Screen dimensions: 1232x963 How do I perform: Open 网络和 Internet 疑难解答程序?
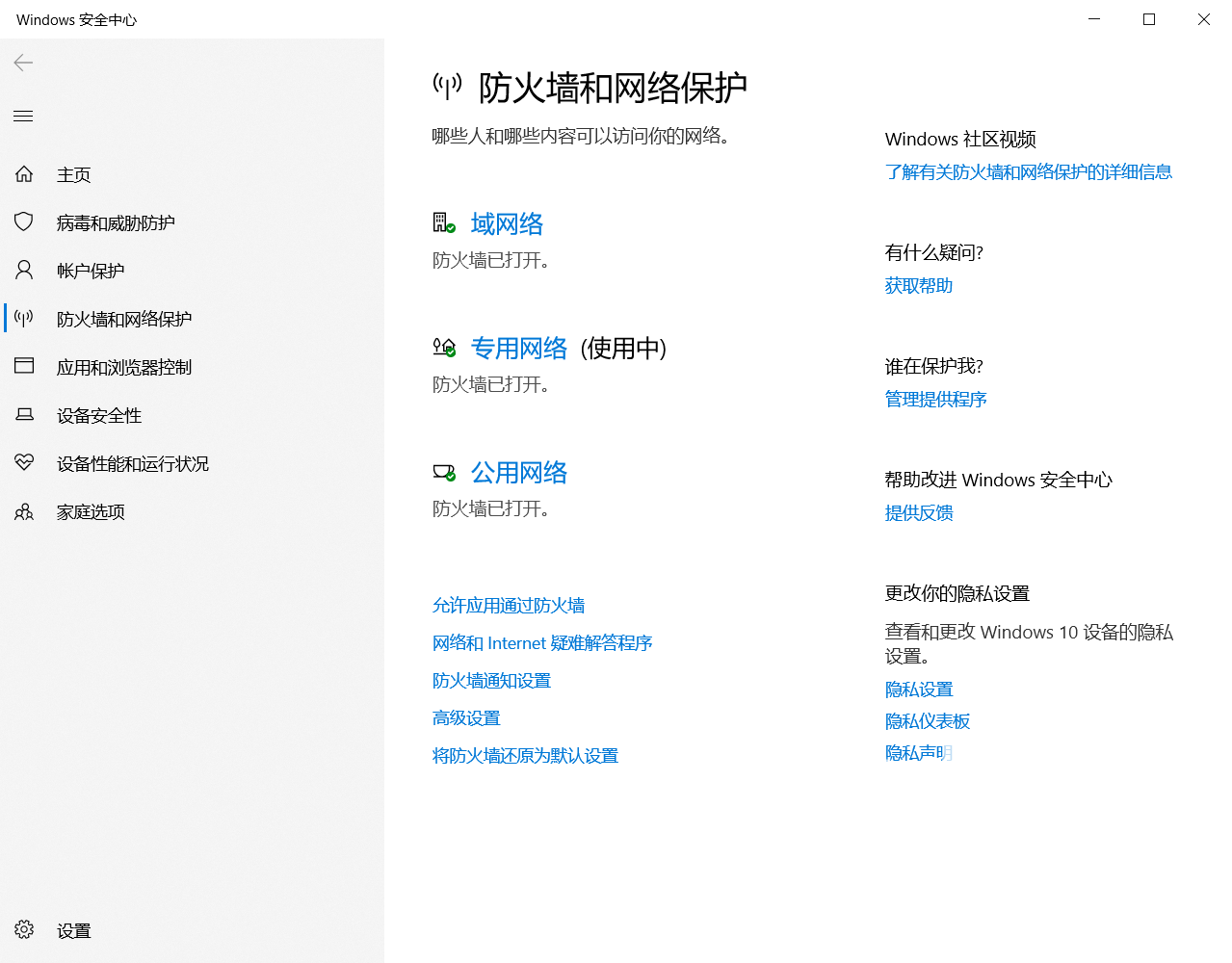tap(542, 643)
